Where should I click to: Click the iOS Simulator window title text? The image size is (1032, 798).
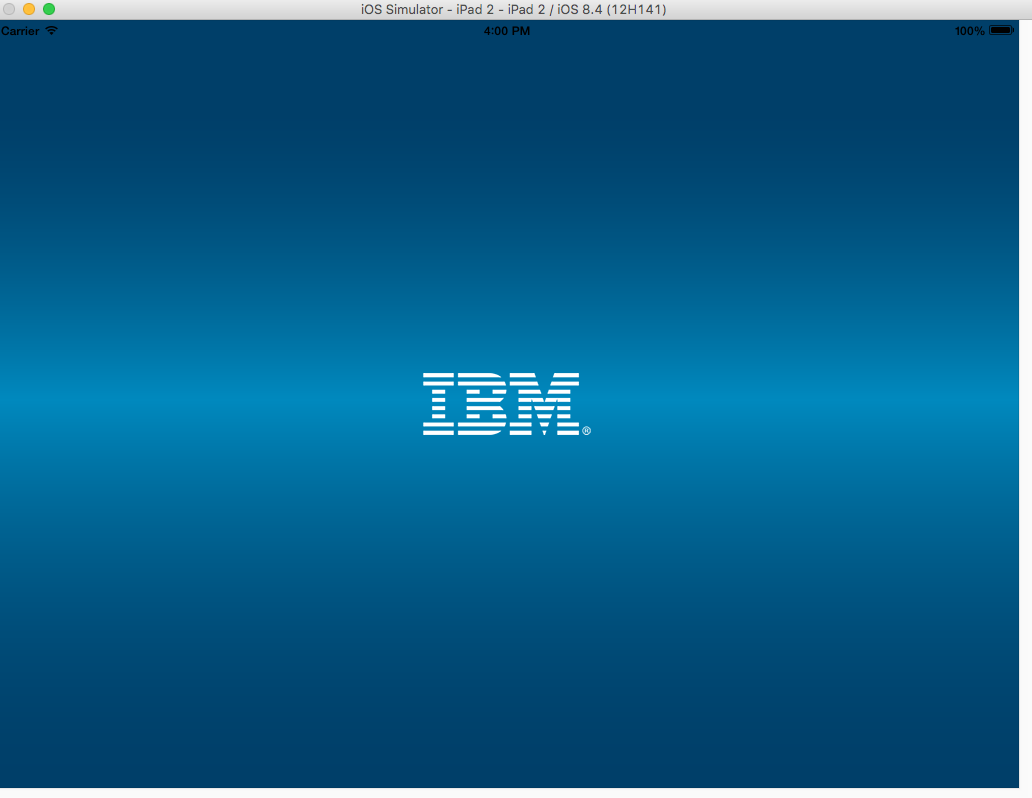pyautogui.click(x=513, y=9)
